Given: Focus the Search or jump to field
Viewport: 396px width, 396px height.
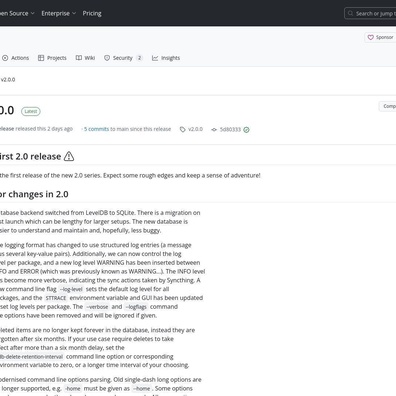Looking at the screenshot, I should 370,13.
